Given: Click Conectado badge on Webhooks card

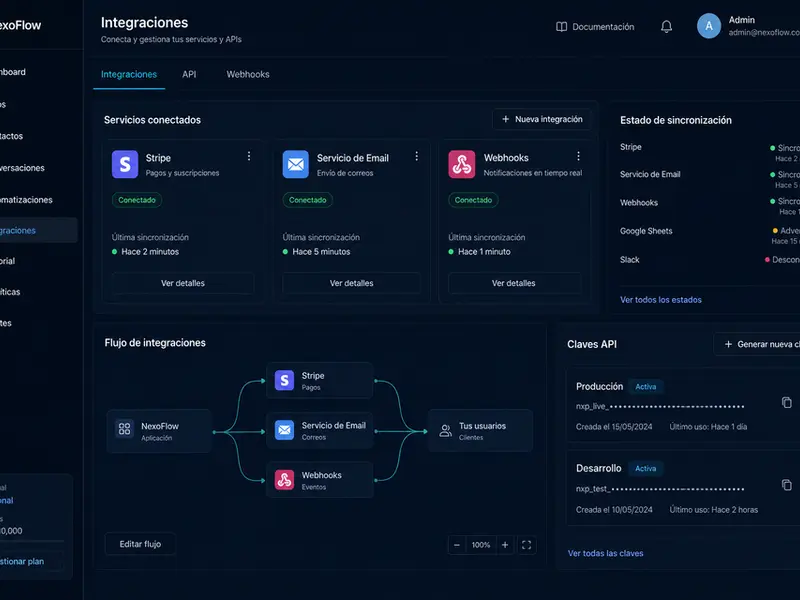Looking at the screenshot, I should pyautogui.click(x=473, y=200).
